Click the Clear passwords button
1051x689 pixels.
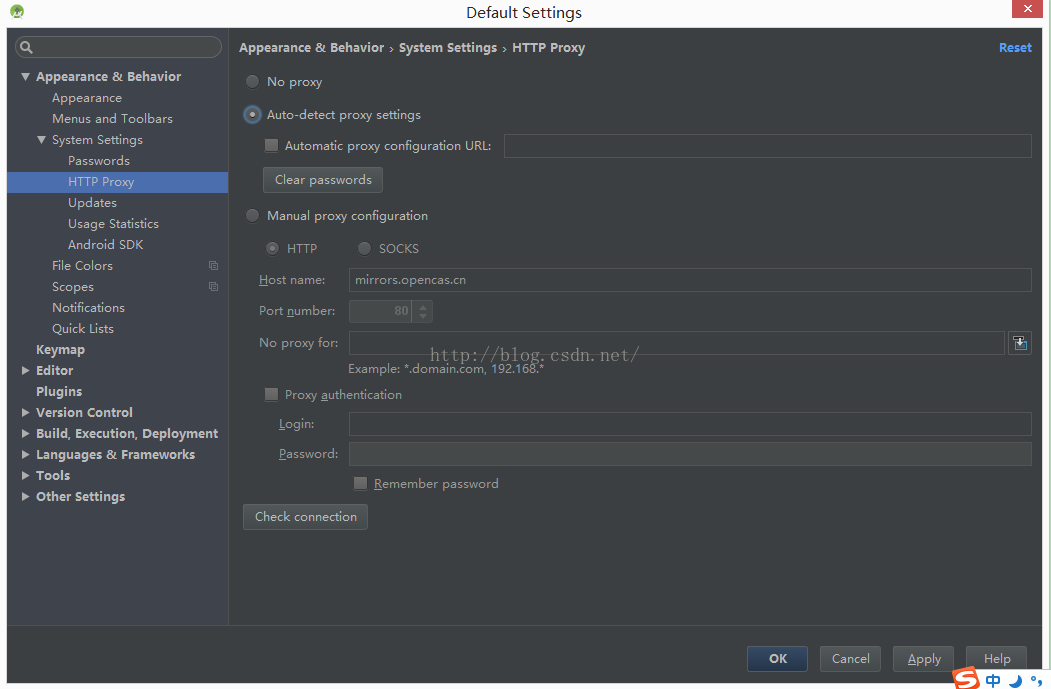(x=323, y=180)
